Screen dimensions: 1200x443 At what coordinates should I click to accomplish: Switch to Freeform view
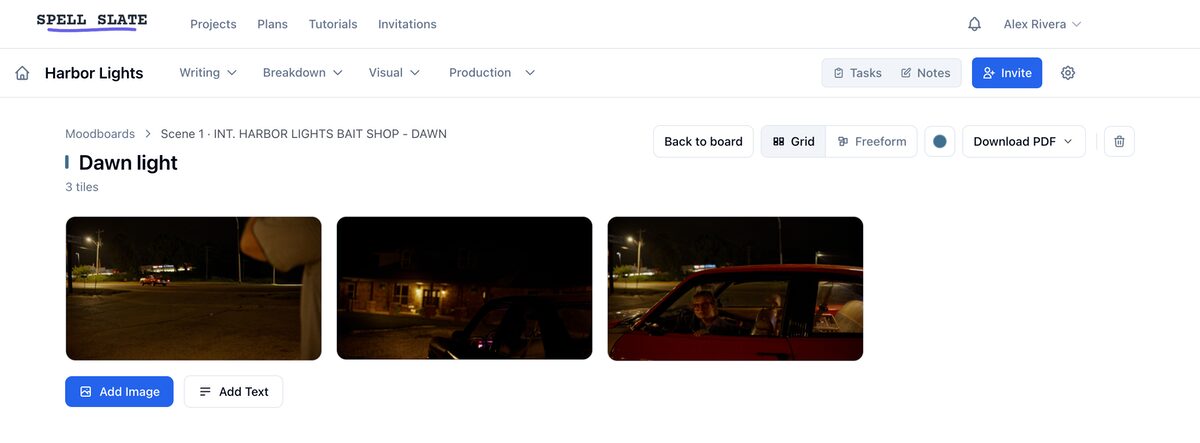click(872, 141)
